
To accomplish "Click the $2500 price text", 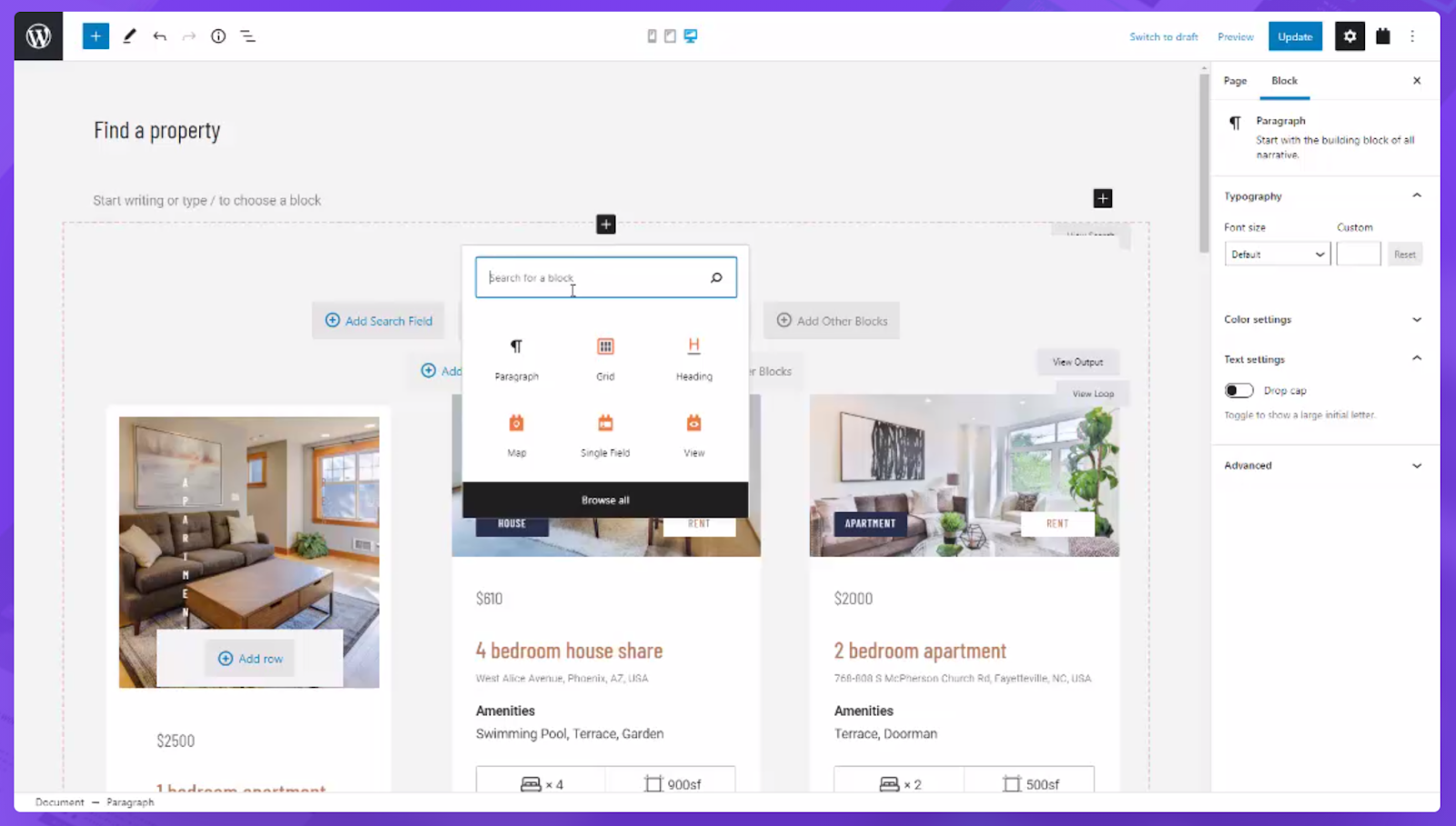I will coord(176,741).
